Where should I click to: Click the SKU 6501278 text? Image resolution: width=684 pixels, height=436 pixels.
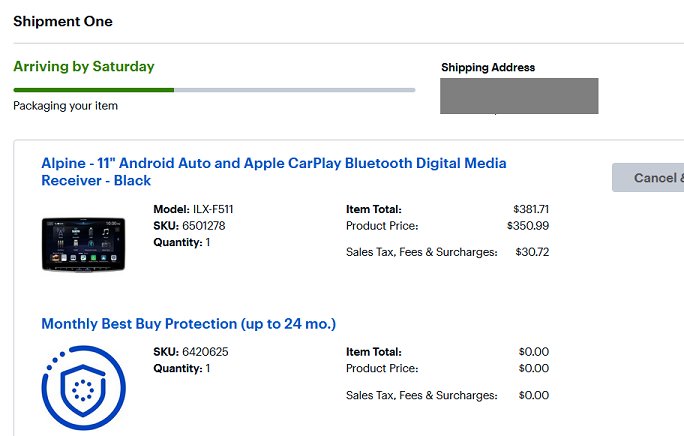(x=189, y=226)
